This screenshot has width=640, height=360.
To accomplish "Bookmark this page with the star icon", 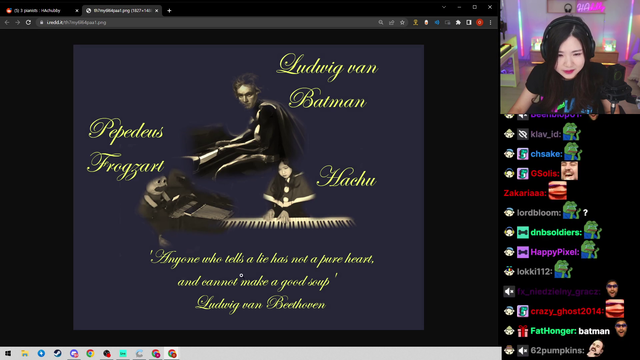I will (402, 22).
